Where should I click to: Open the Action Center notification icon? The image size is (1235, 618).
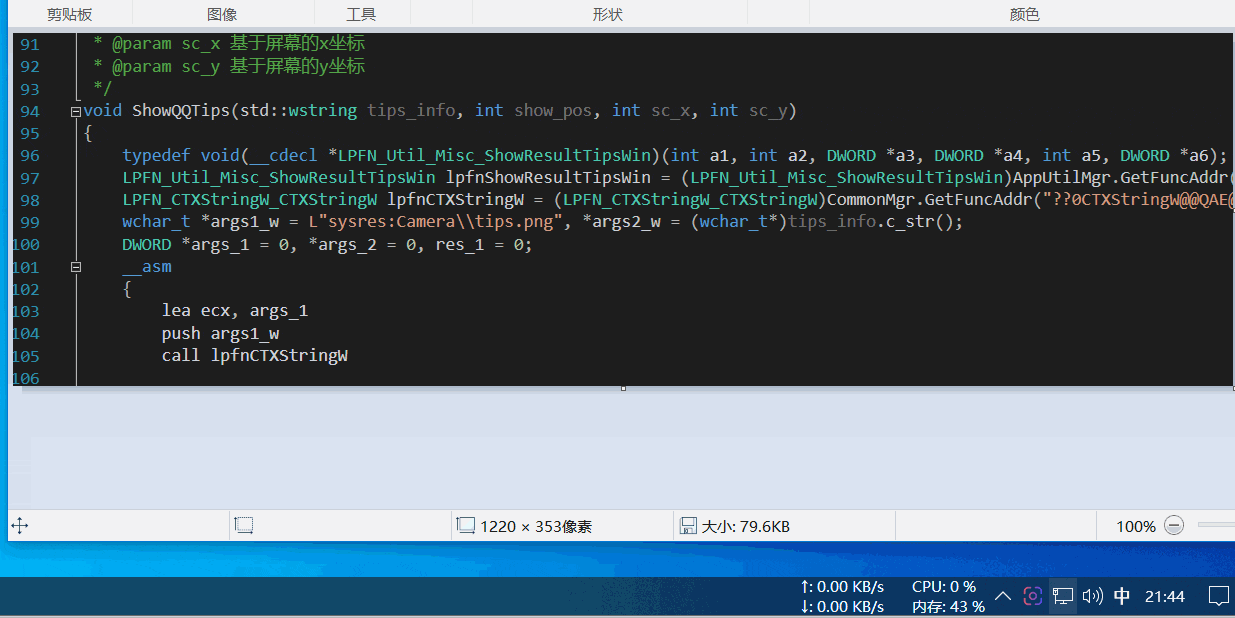pos(1218,595)
